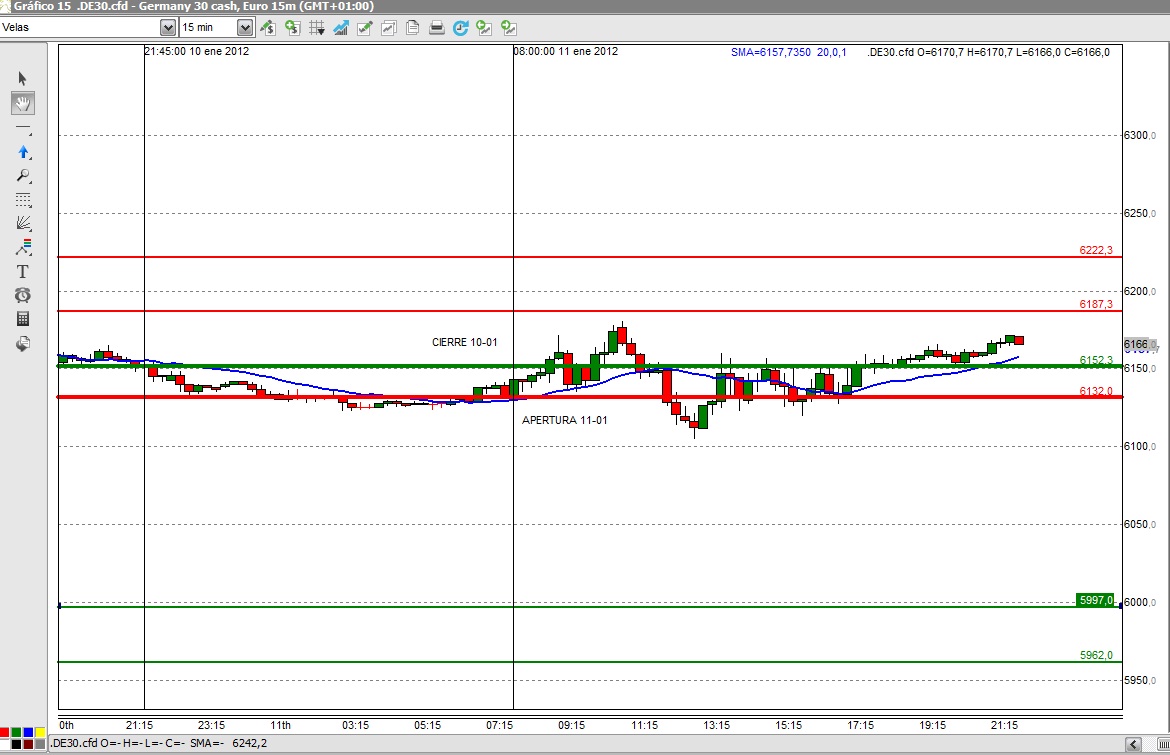The height and width of the screenshot is (755, 1170).
Task: Pick the yellow color swatch
Action: 40,733
